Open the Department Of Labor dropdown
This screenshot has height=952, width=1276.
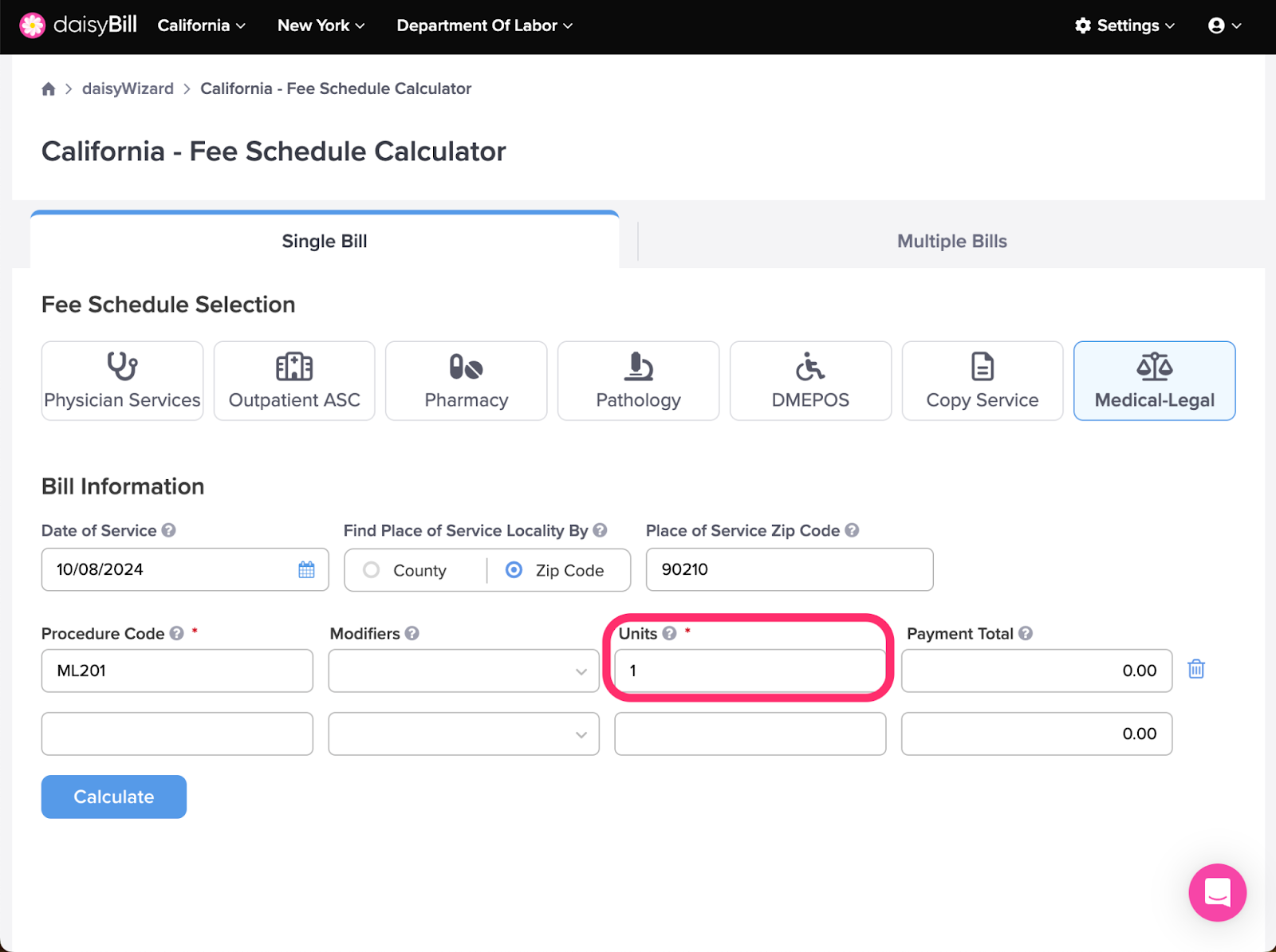(x=484, y=26)
